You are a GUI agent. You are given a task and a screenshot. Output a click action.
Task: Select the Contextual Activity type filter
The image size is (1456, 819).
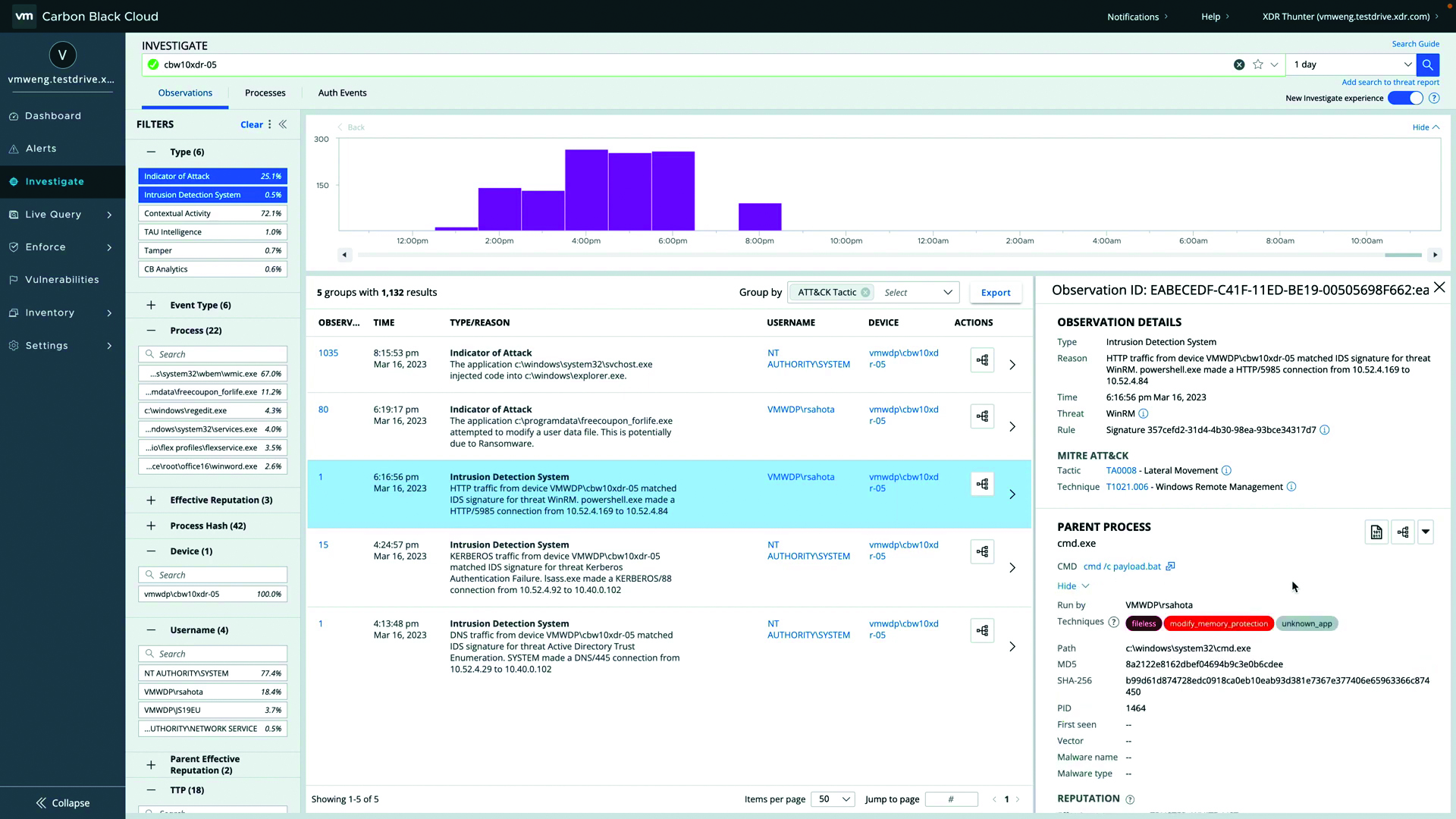[212, 214]
